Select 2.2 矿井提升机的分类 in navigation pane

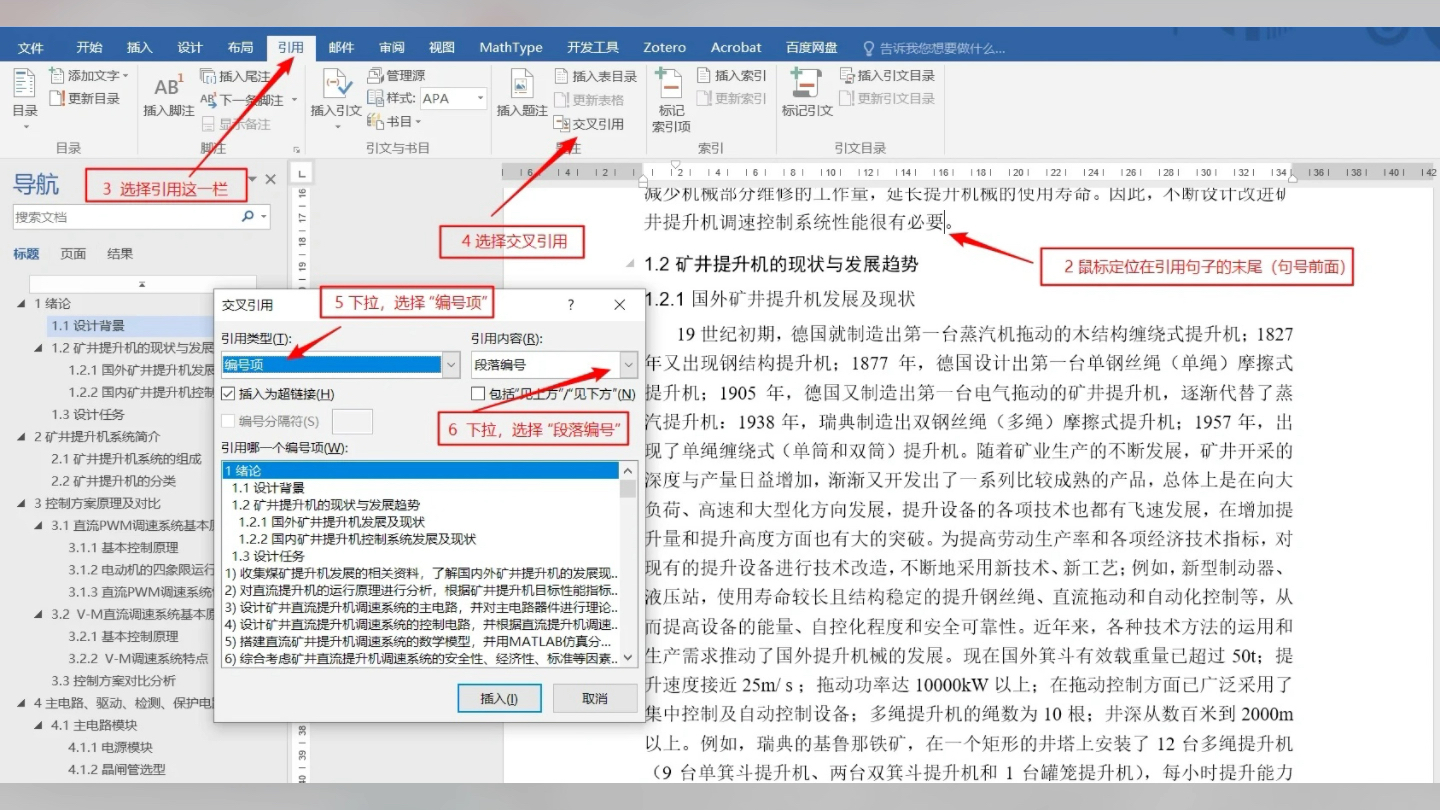[113, 481]
